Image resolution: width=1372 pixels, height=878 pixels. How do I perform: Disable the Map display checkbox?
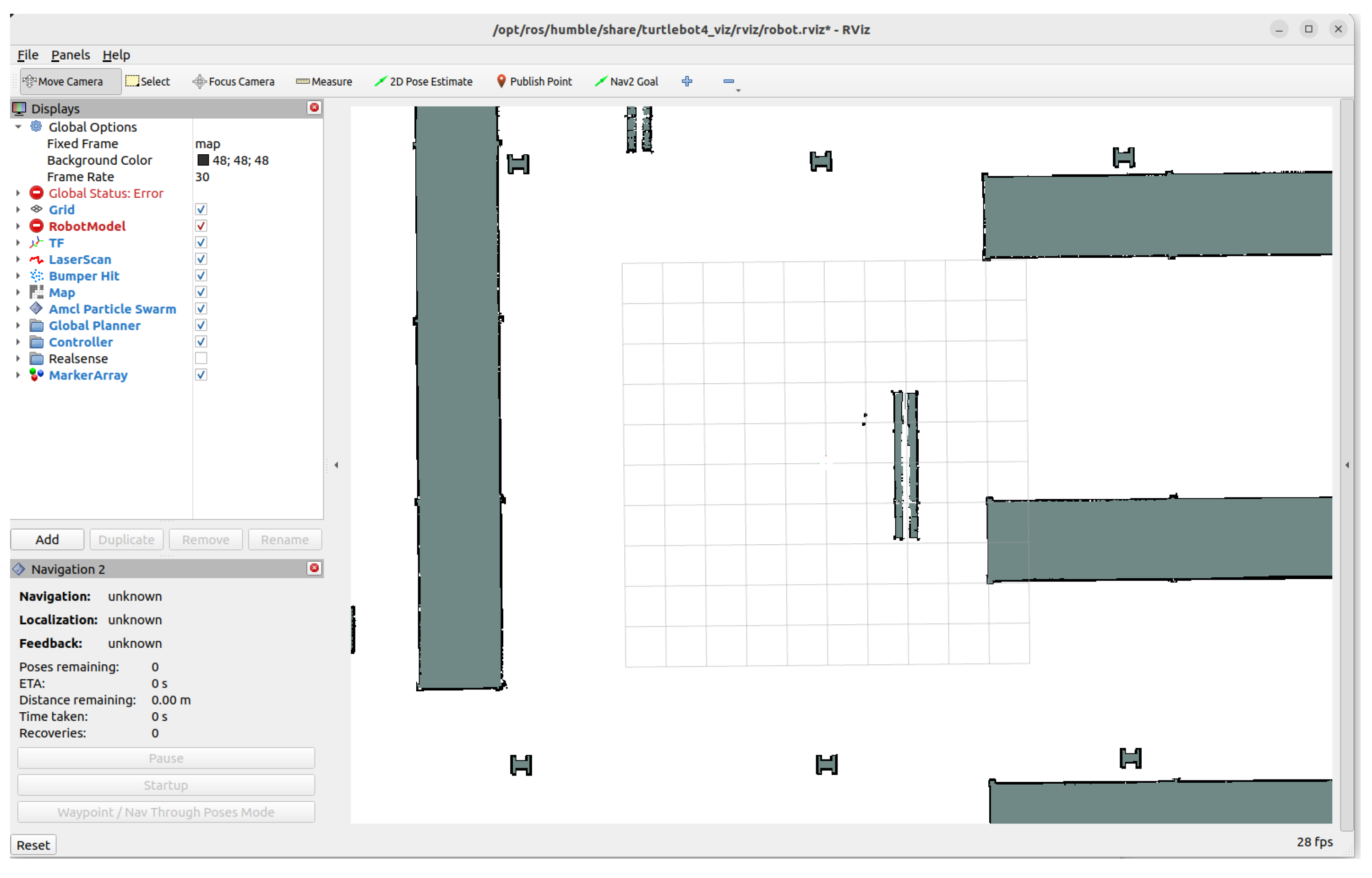[201, 293]
